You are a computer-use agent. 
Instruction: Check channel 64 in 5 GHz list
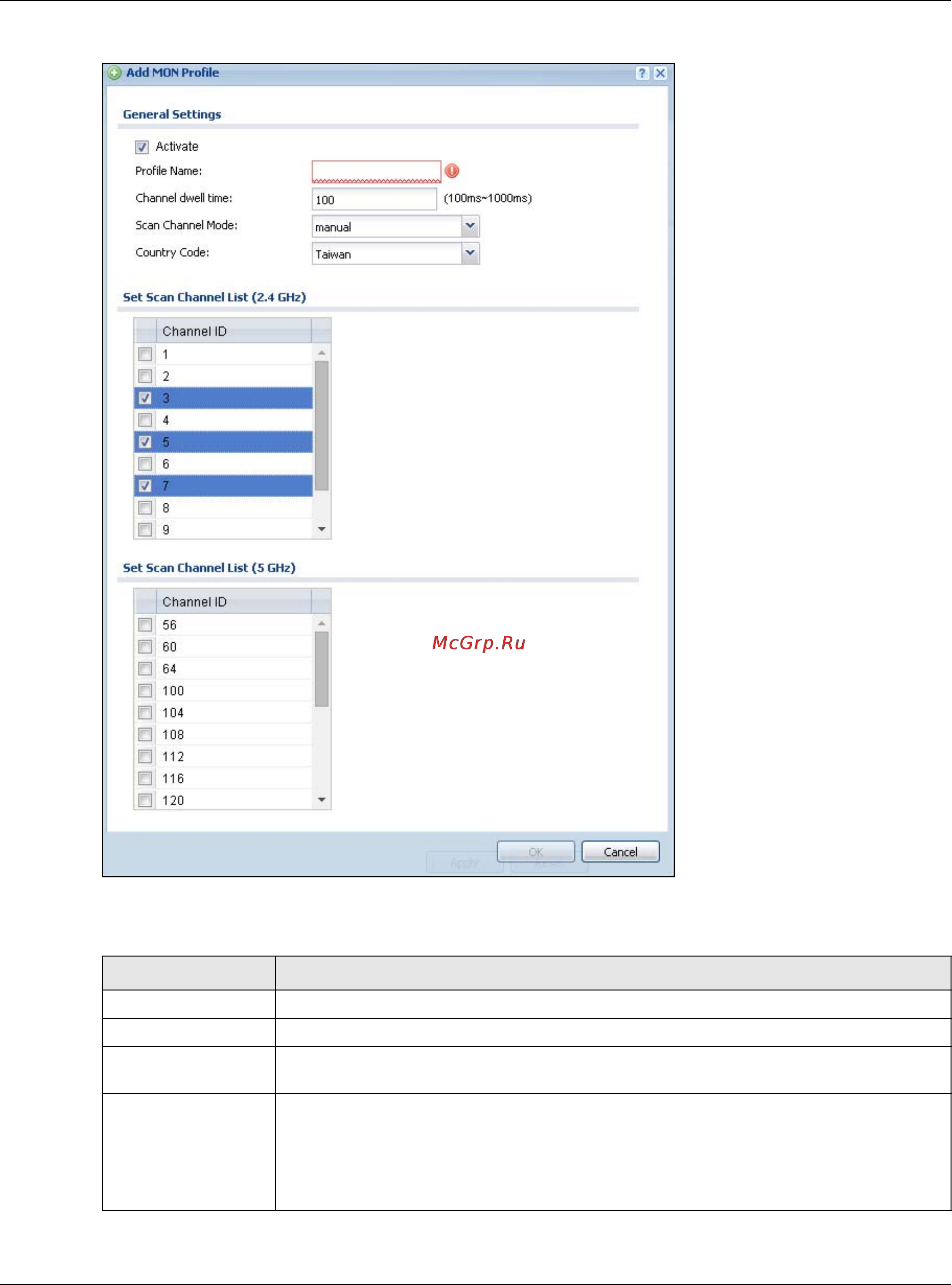[145, 669]
